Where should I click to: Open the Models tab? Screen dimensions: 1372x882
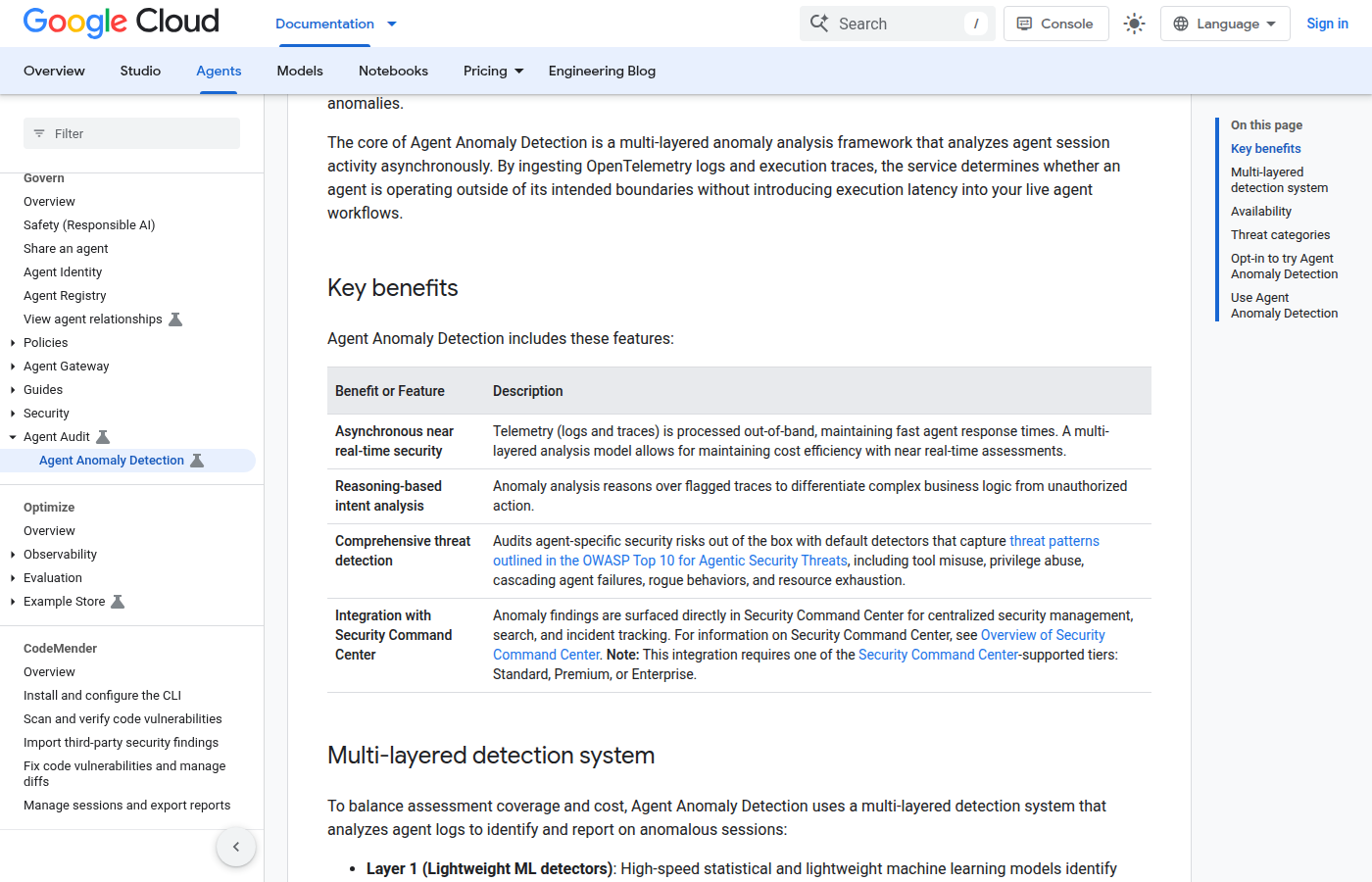coord(300,71)
